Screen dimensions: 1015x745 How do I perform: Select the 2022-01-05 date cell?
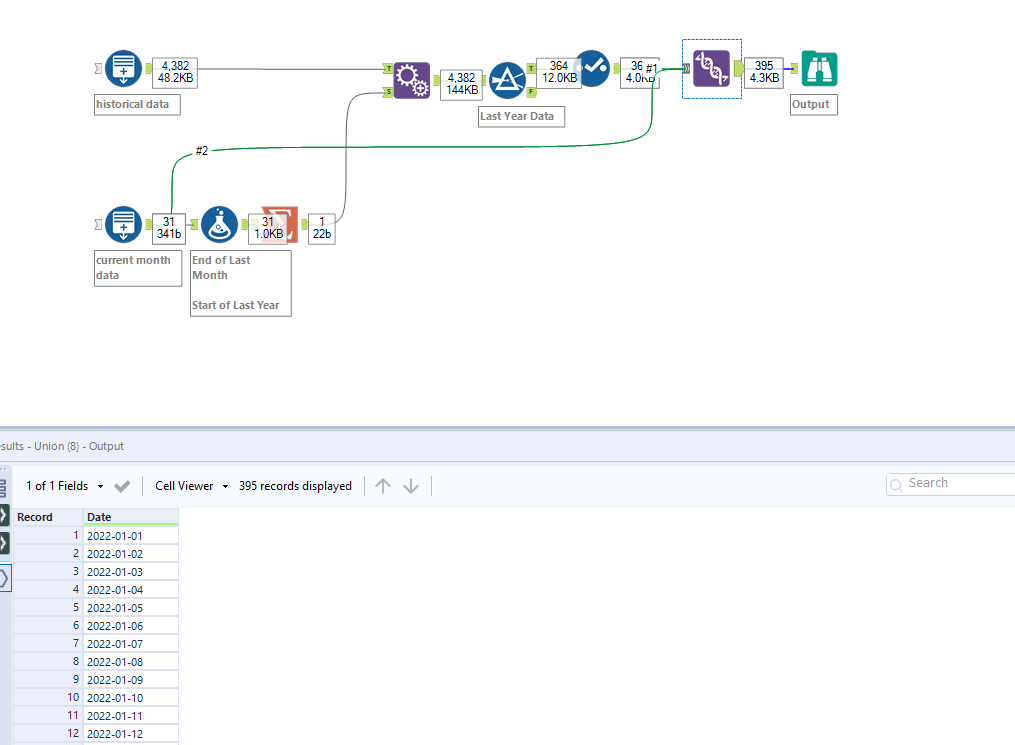(x=131, y=608)
